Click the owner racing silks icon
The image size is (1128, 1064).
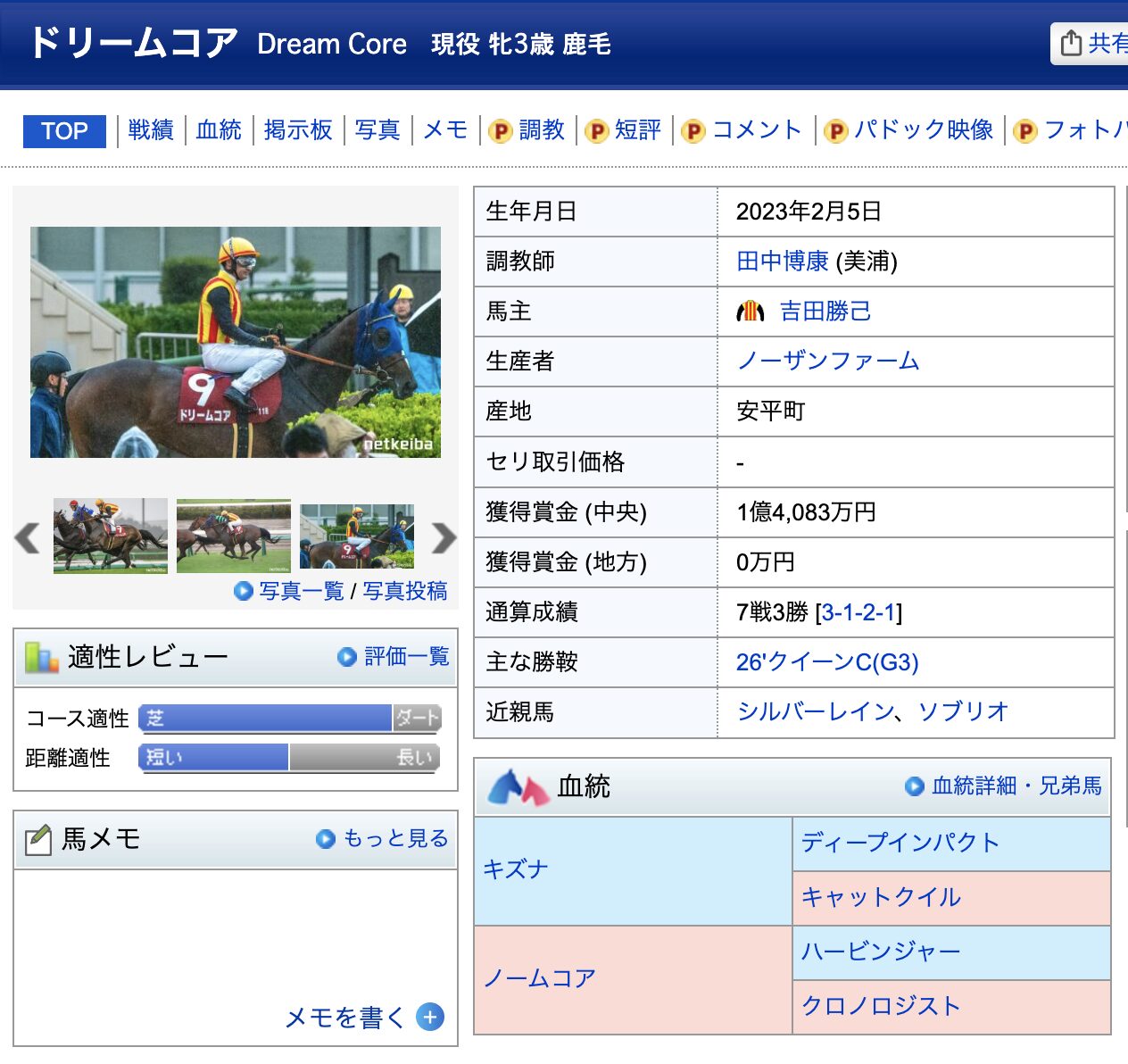pos(751,312)
